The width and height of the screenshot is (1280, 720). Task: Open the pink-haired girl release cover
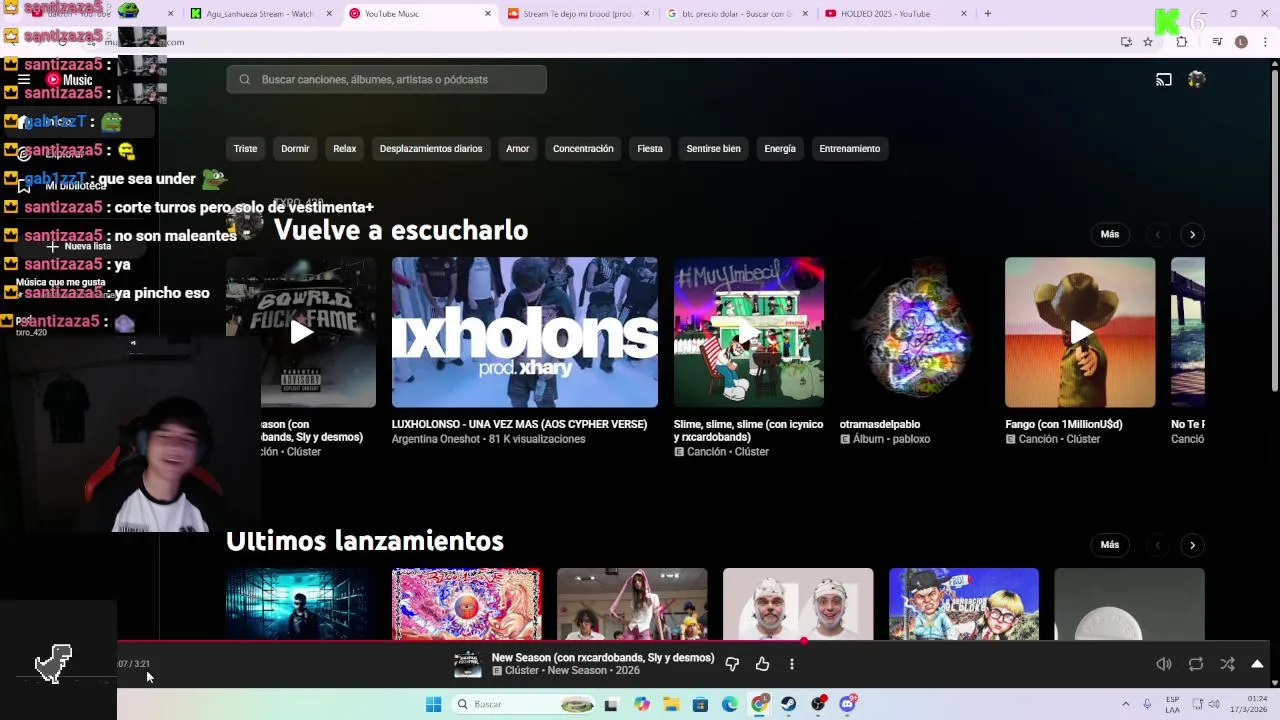pos(632,604)
